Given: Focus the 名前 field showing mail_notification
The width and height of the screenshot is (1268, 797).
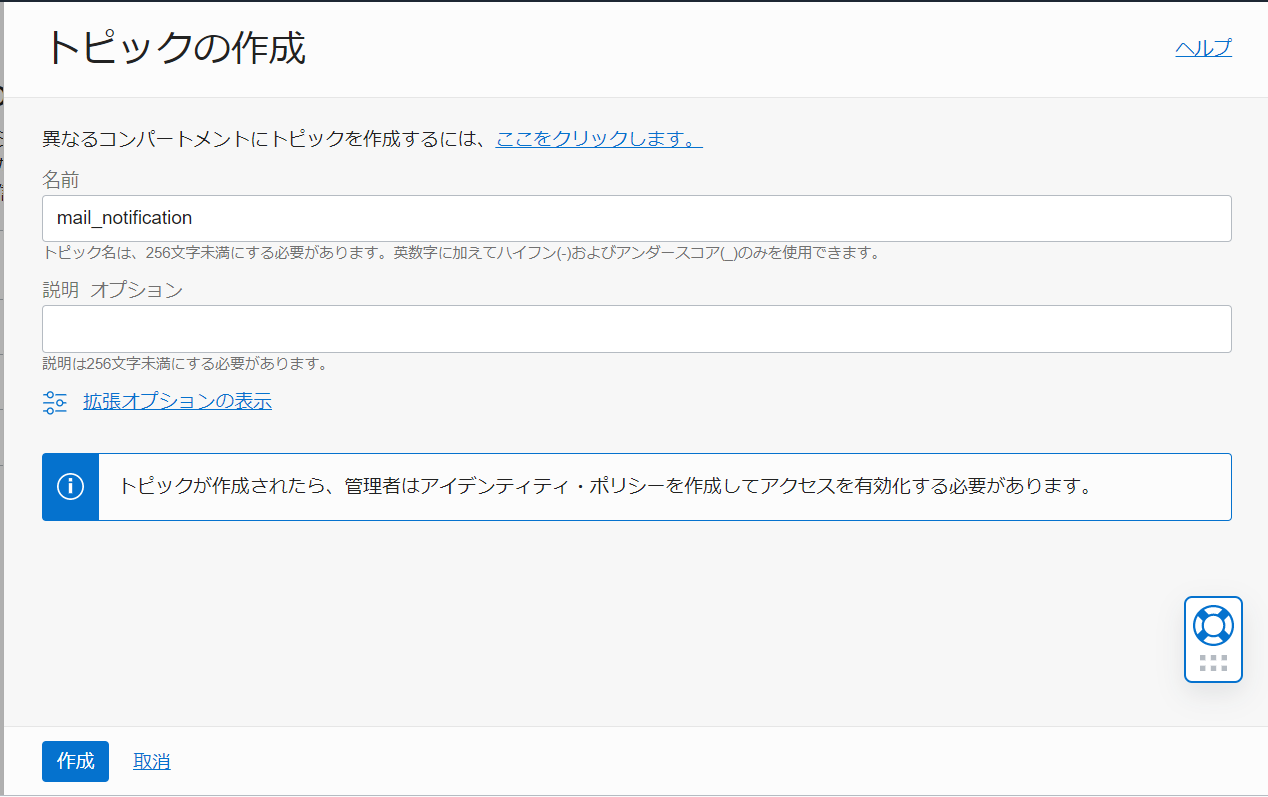Looking at the screenshot, I should [636, 218].
